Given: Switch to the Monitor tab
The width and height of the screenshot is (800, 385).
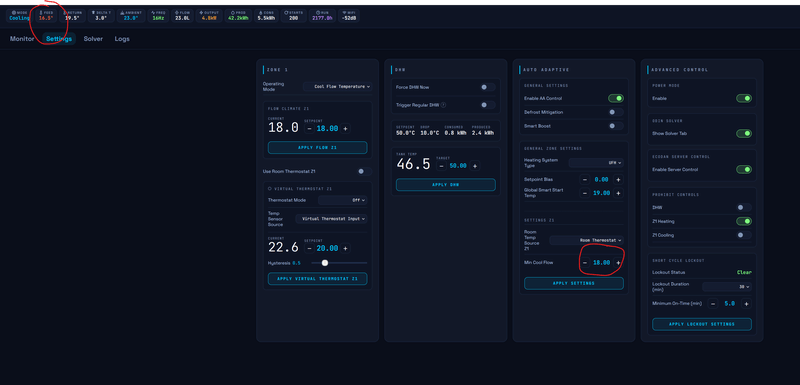Looking at the screenshot, I should (x=22, y=39).
